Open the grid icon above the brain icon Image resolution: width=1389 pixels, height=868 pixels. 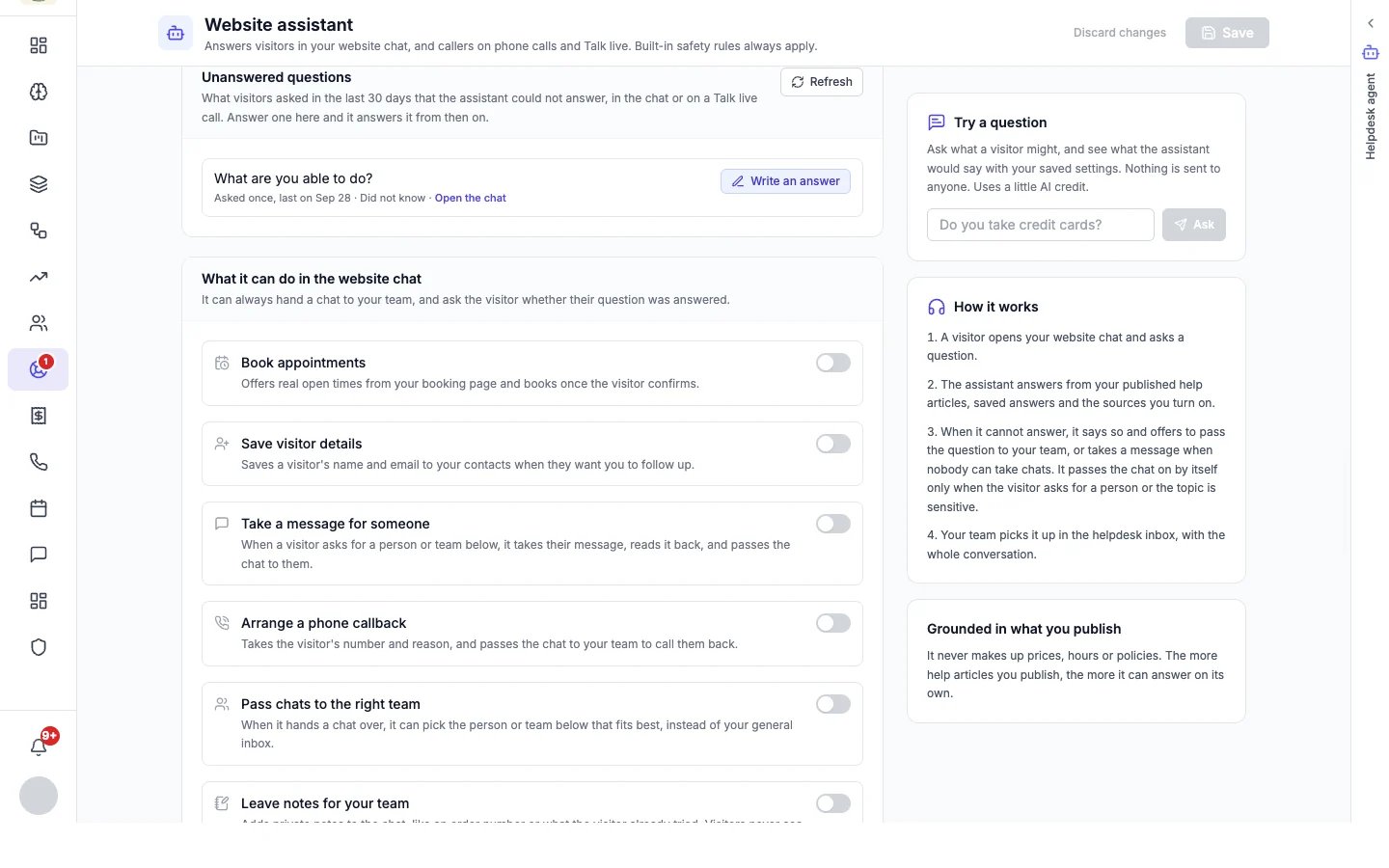coord(39,45)
